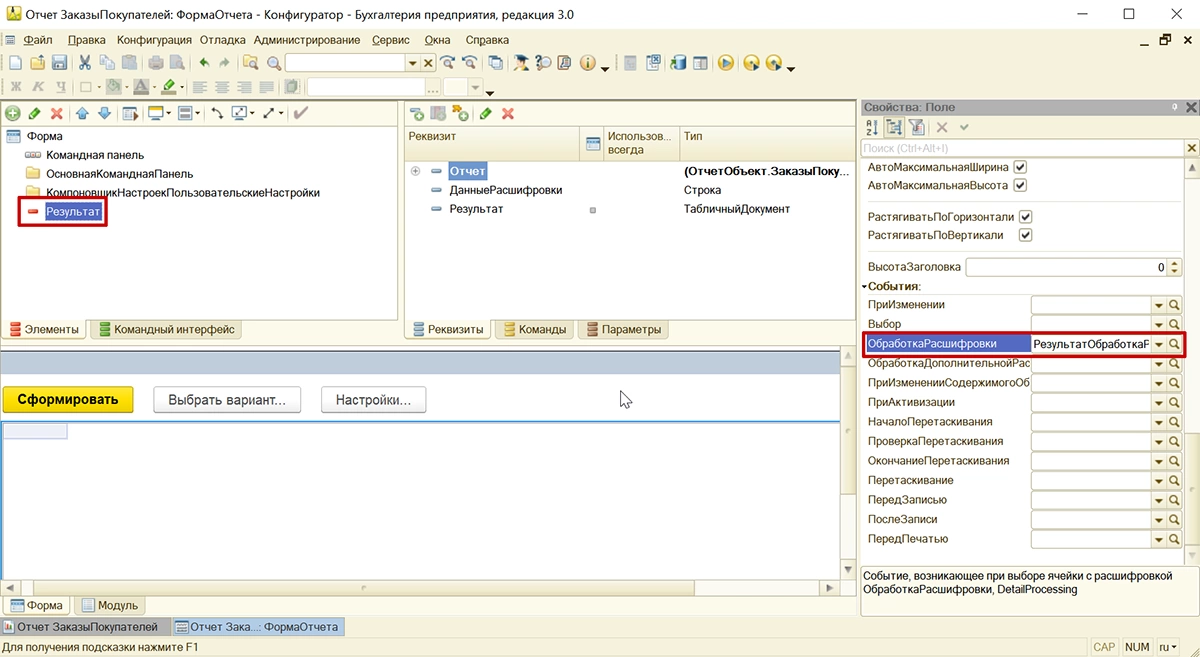Screen dimensions: 1200x657
Task: Expand the Отчет attribute tree node
Action: coord(415,172)
